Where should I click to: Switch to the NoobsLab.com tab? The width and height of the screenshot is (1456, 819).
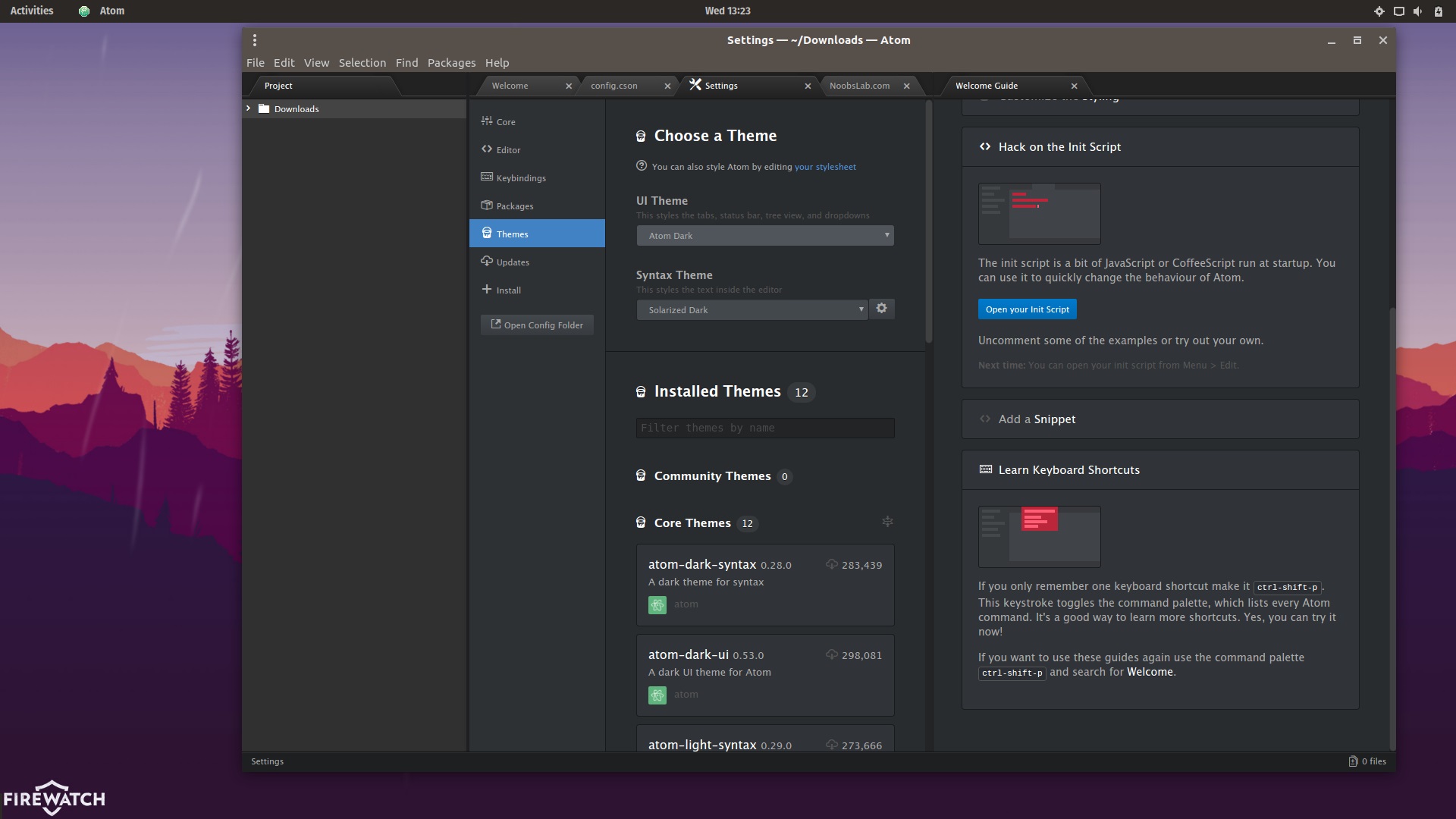[859, 86]
